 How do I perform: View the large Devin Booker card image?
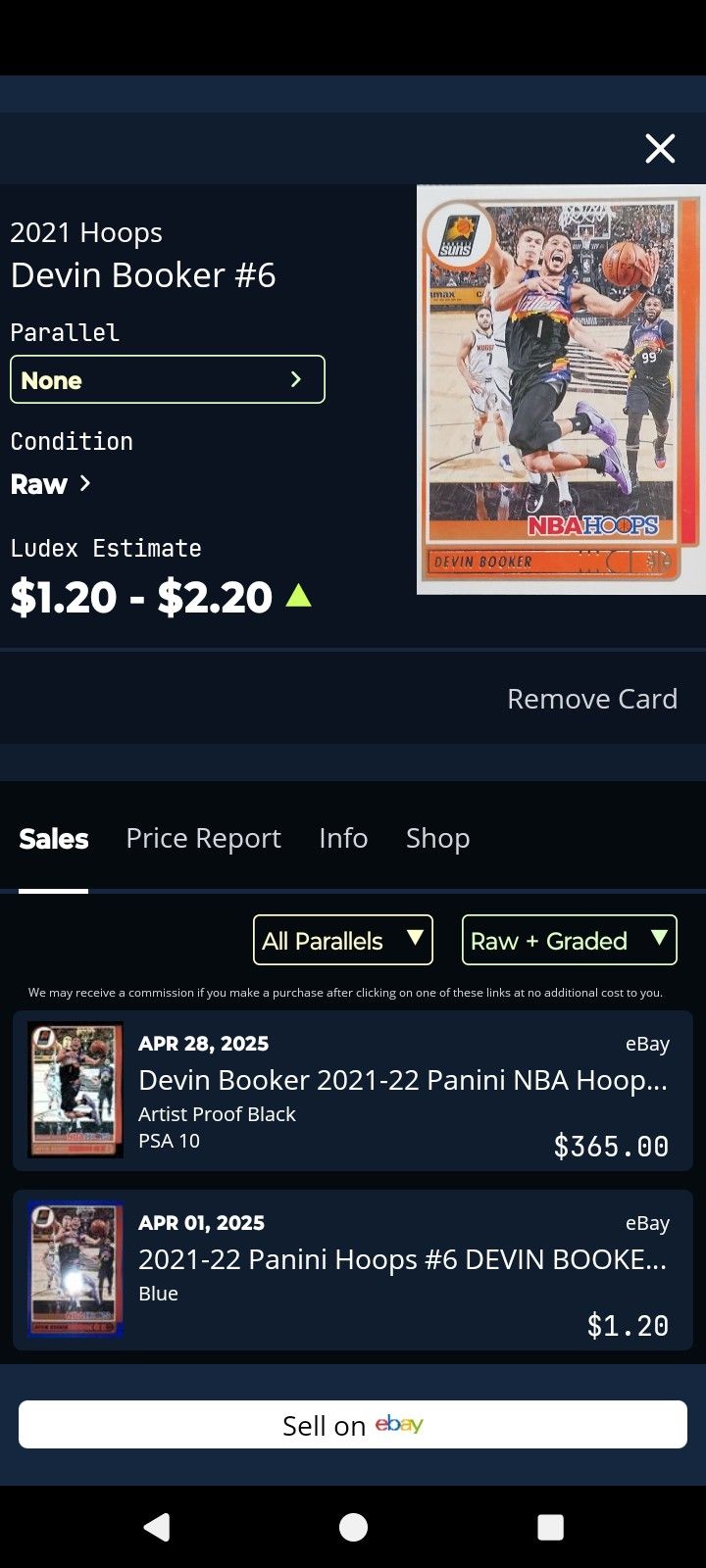click(561, 389)
